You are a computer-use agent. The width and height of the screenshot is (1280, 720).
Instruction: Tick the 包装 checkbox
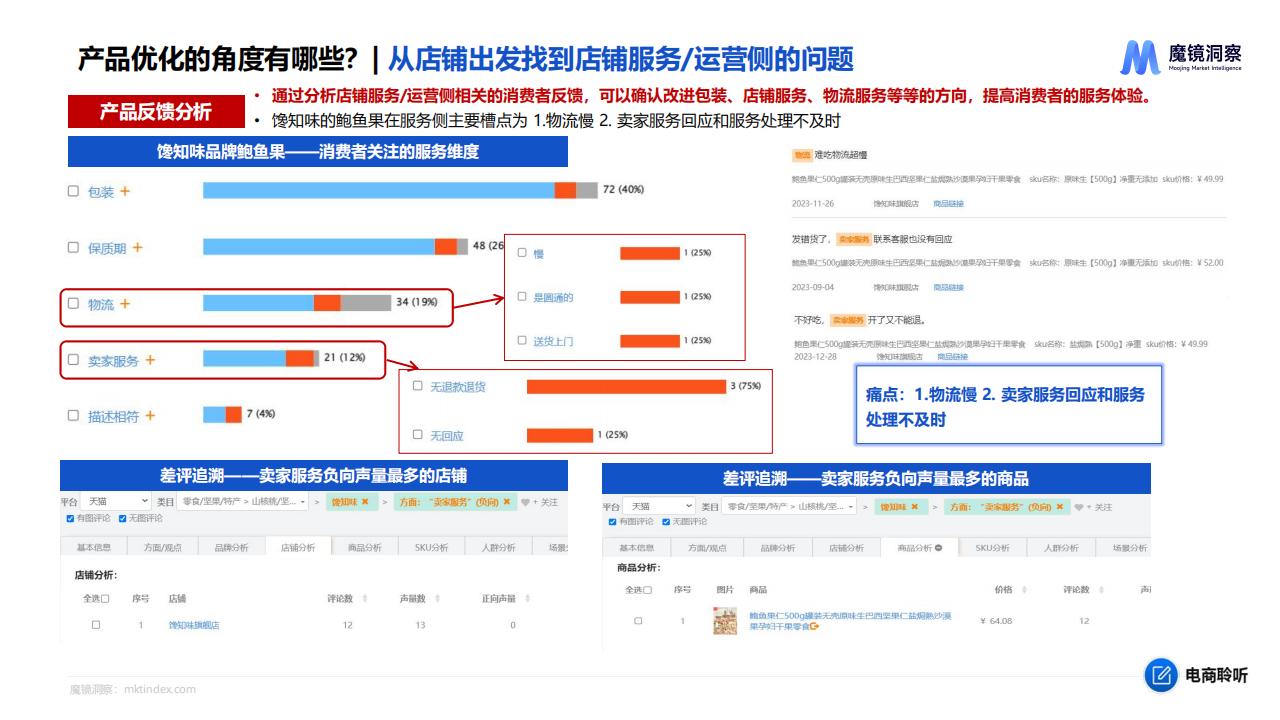(73, 191)
